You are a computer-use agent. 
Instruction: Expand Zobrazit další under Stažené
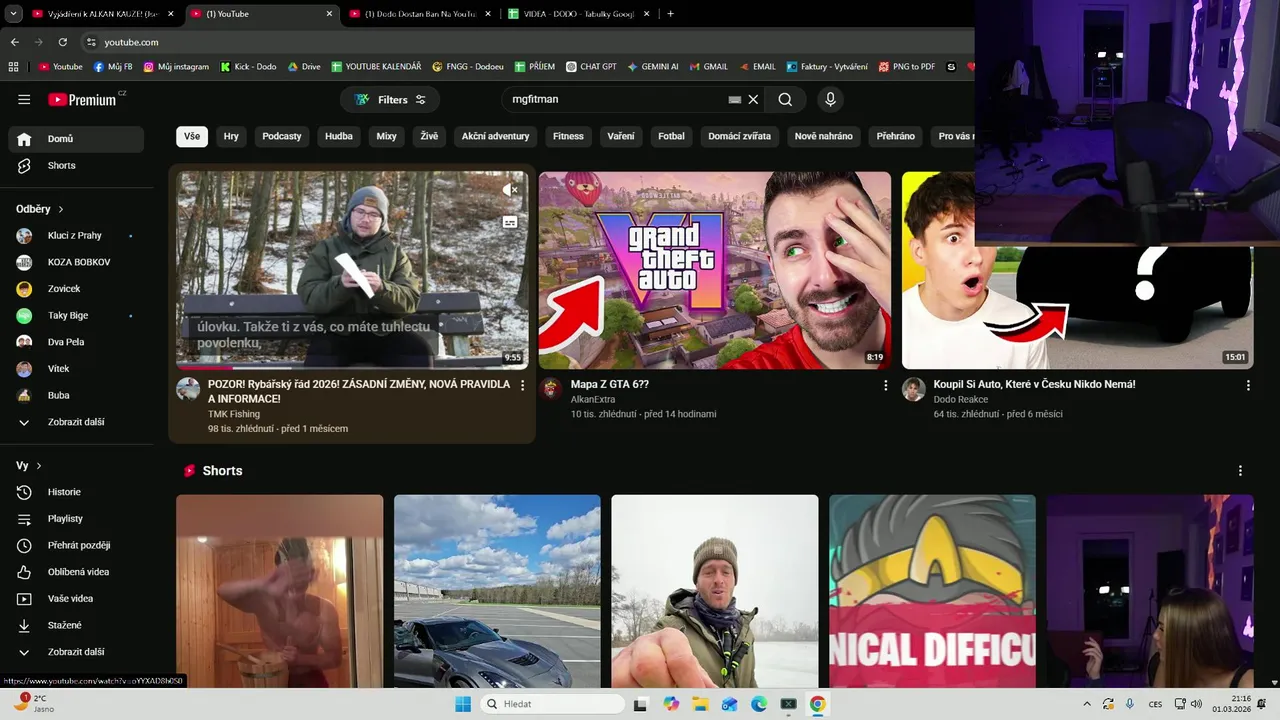(76, 652)
